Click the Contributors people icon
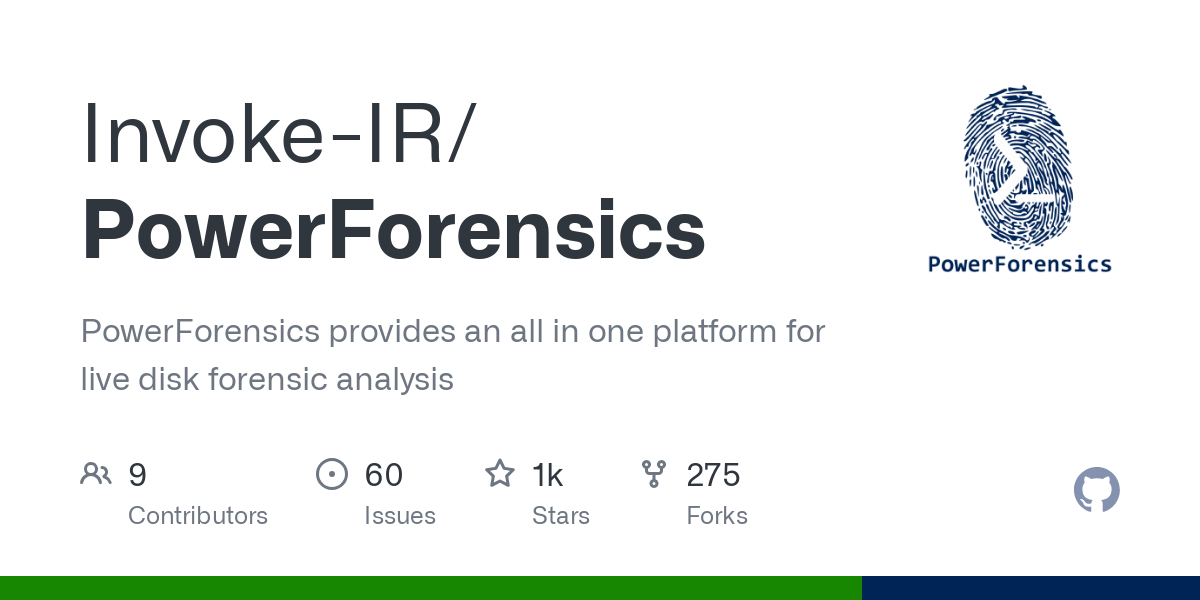Viewport: 1200px width, 600px height. click(96, 473)
